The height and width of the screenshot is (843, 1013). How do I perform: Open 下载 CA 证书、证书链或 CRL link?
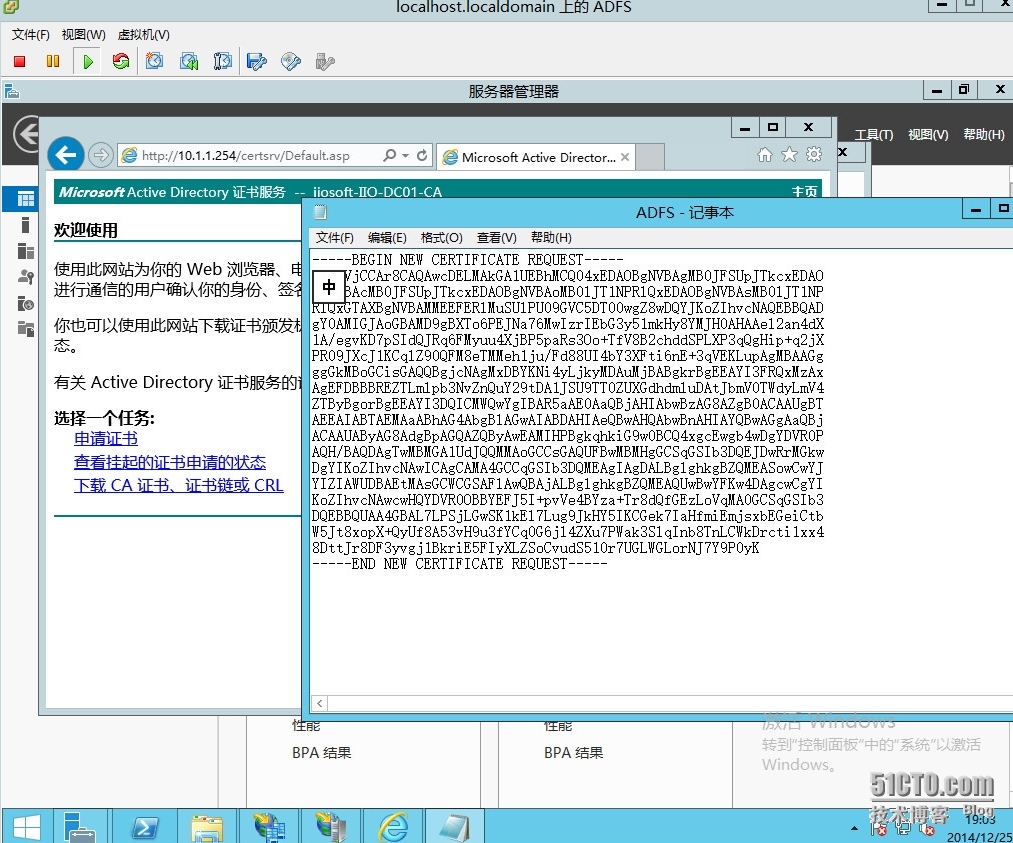[178, 485]
